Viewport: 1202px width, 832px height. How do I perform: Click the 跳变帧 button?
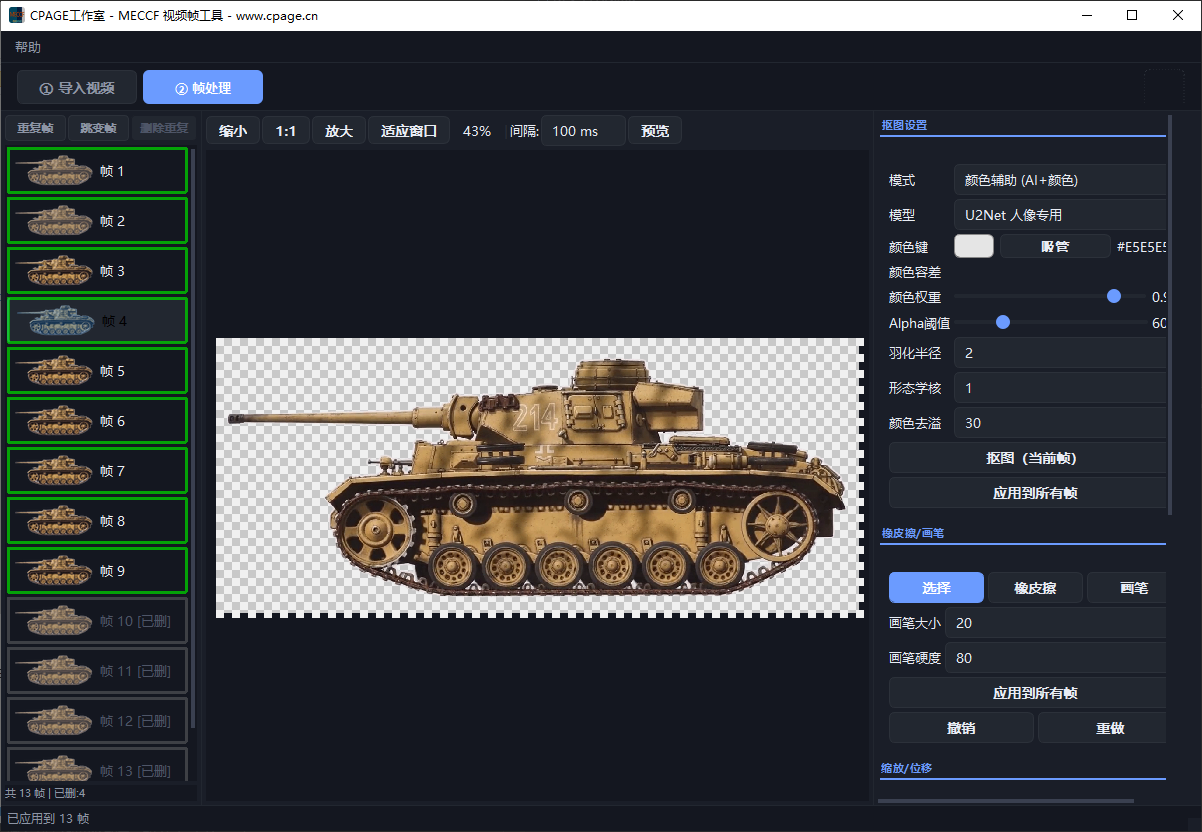pos(98,129)
